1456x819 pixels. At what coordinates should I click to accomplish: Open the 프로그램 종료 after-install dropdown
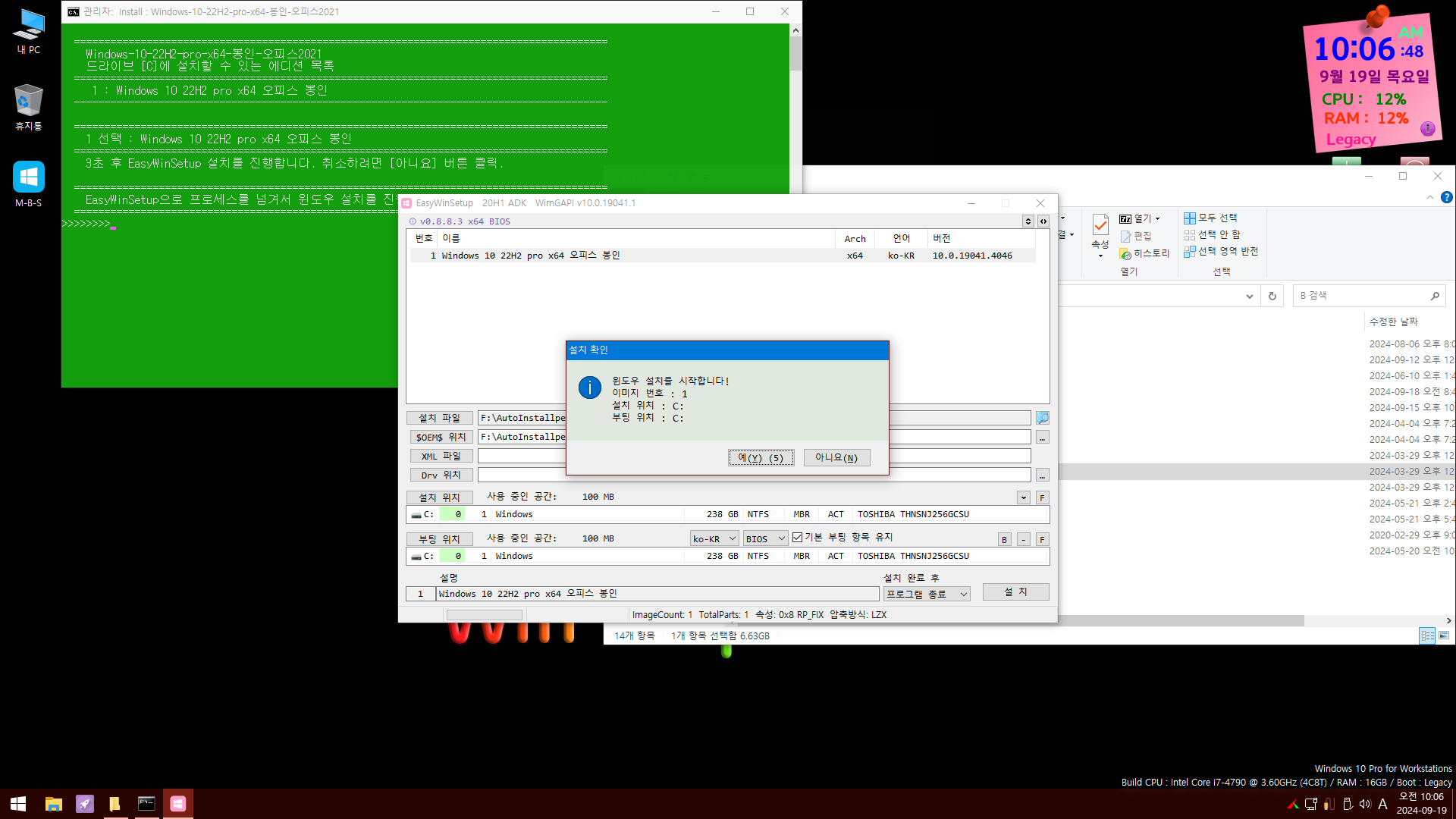point(927,594)
